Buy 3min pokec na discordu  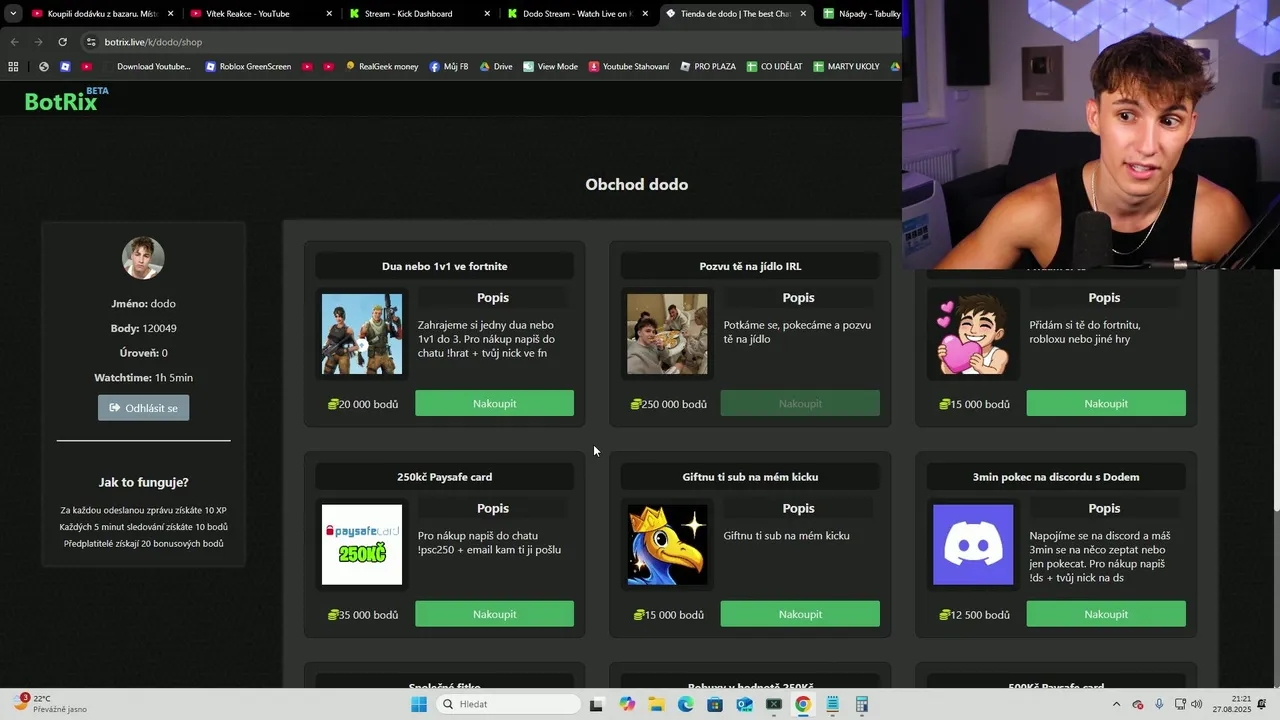point(1106,614)
